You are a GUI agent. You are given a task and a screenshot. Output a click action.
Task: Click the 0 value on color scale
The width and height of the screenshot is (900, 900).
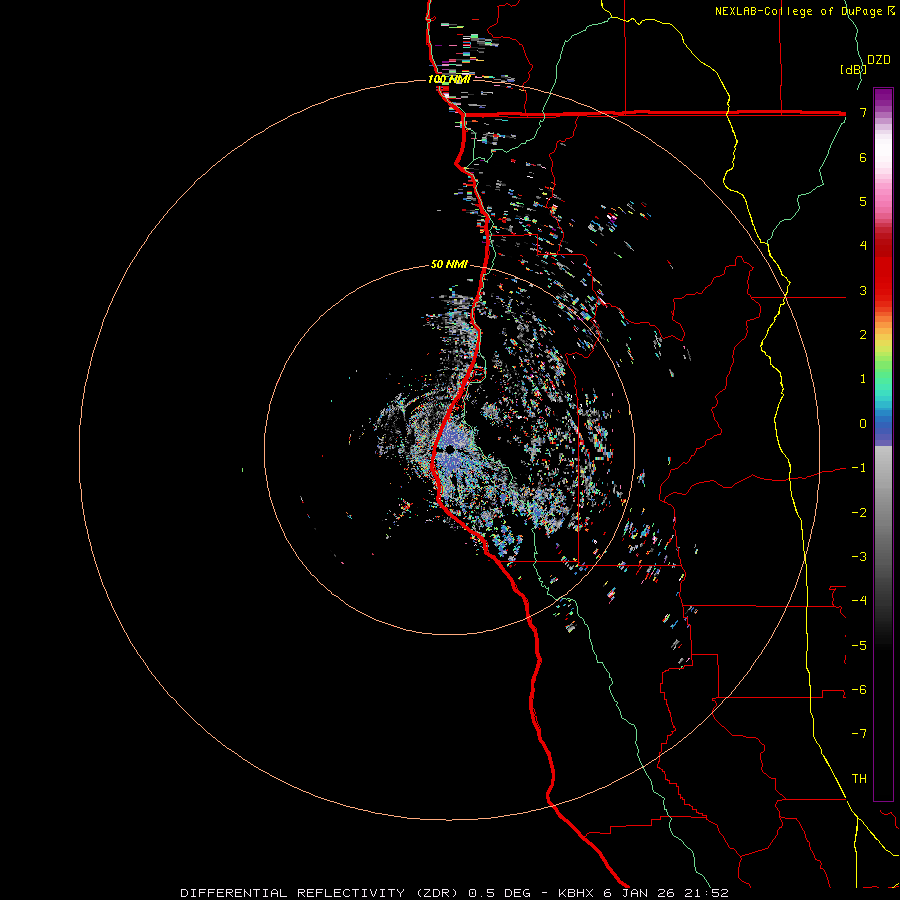coord(863,424)
